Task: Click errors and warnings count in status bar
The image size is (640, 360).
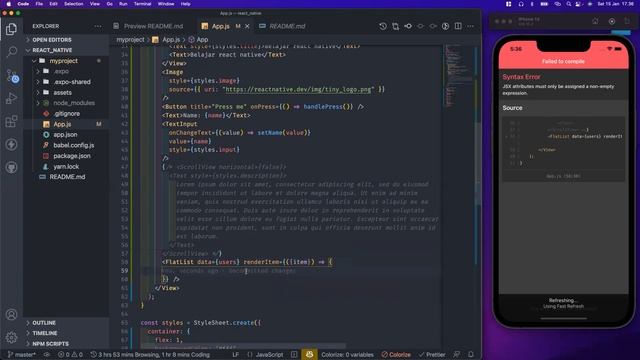Action: [70, 355]
